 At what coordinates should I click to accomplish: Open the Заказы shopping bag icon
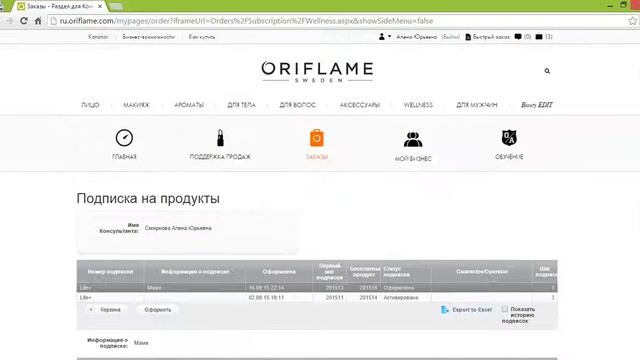[317, 138]
